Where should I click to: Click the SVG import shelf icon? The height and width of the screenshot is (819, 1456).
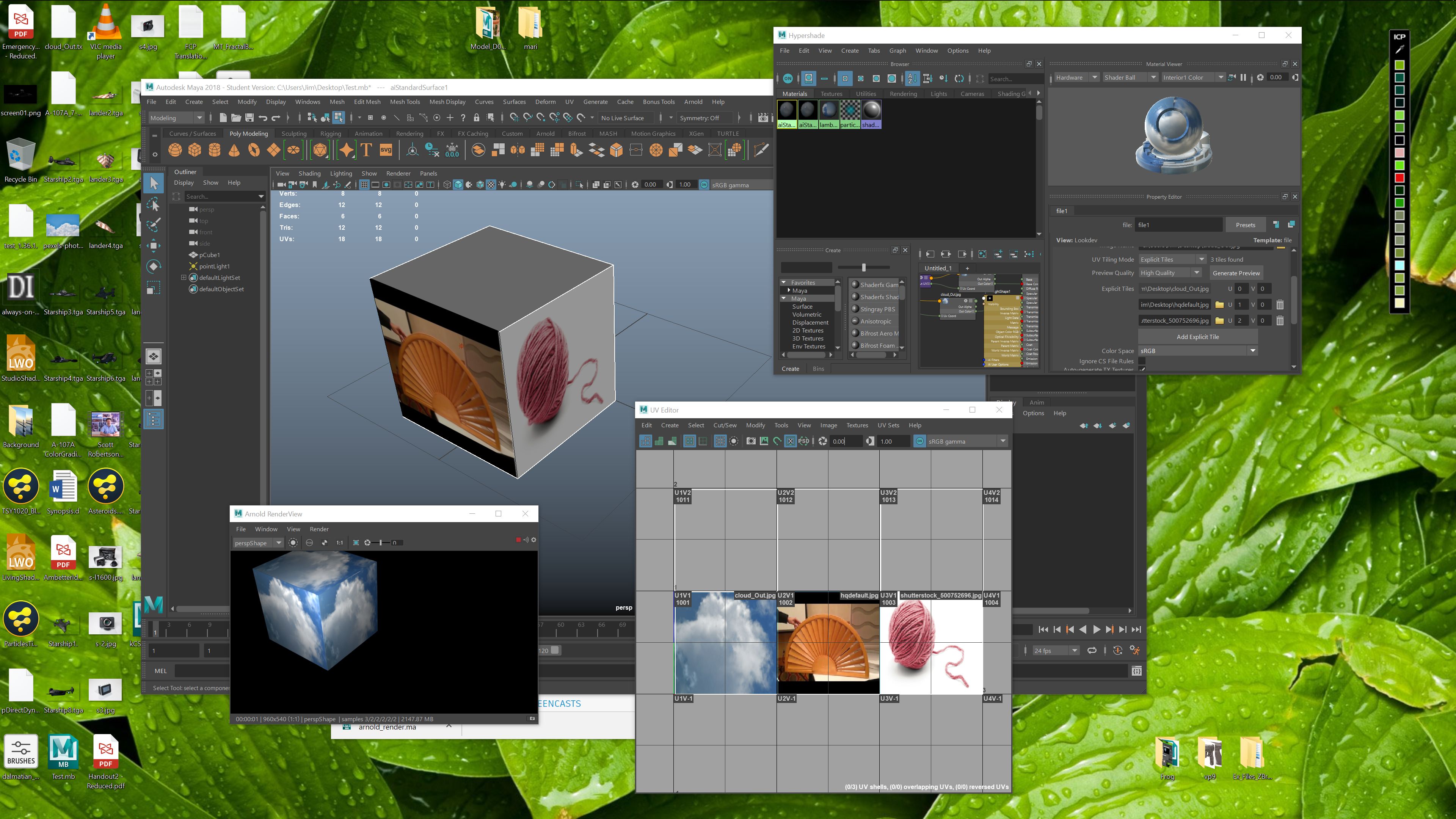[x=386, y=151]
